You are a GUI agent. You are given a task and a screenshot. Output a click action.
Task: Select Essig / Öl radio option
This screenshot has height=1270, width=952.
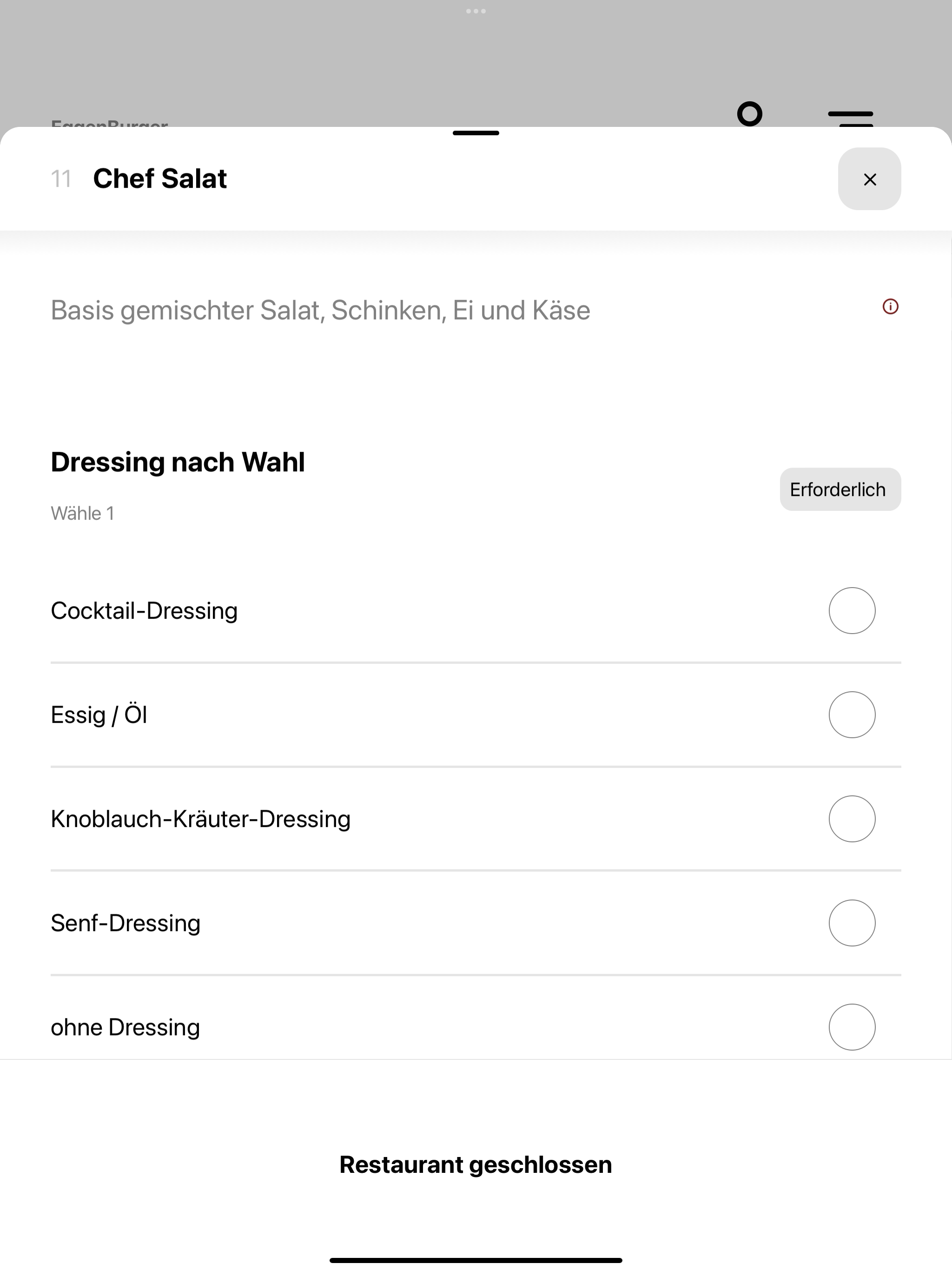852,715
